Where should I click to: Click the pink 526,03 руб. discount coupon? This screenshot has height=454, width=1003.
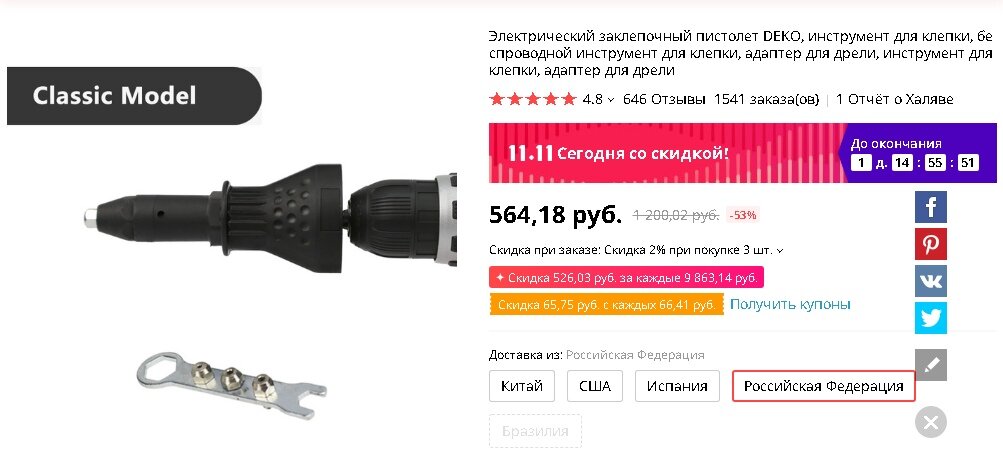(626, 278)
